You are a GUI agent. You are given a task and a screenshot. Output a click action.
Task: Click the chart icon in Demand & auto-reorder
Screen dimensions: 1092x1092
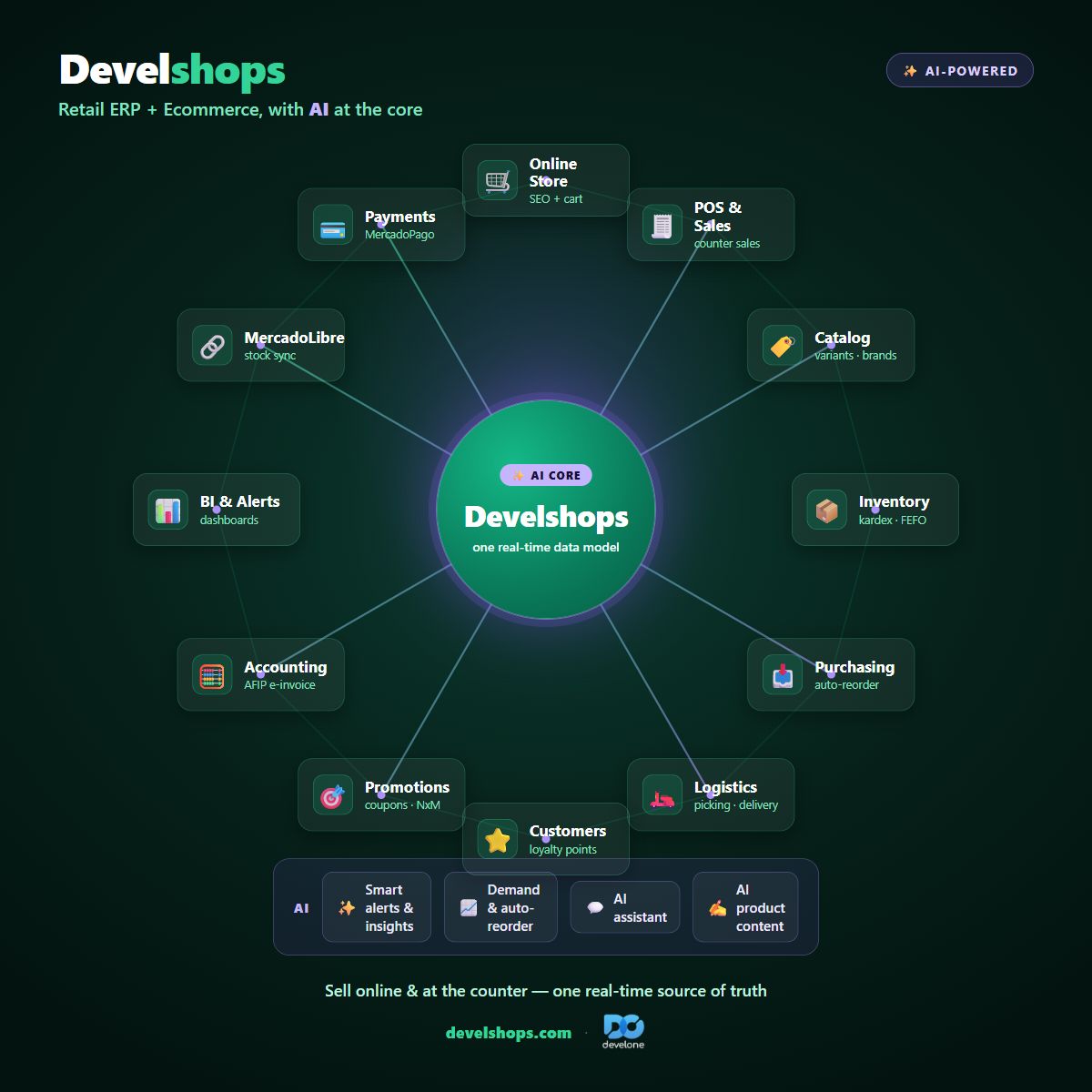[469, 907]
